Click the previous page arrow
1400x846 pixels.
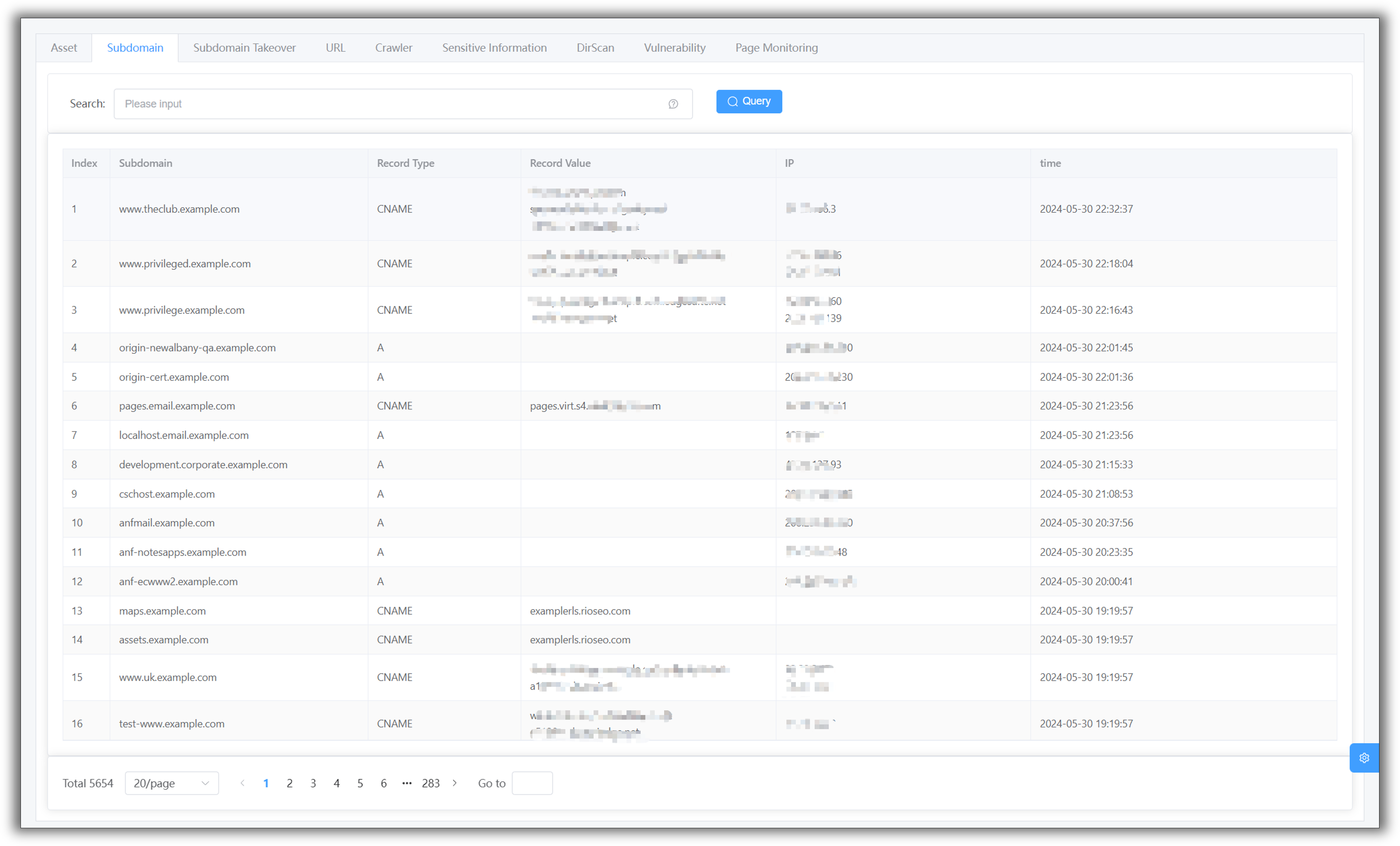pos(242,783)
